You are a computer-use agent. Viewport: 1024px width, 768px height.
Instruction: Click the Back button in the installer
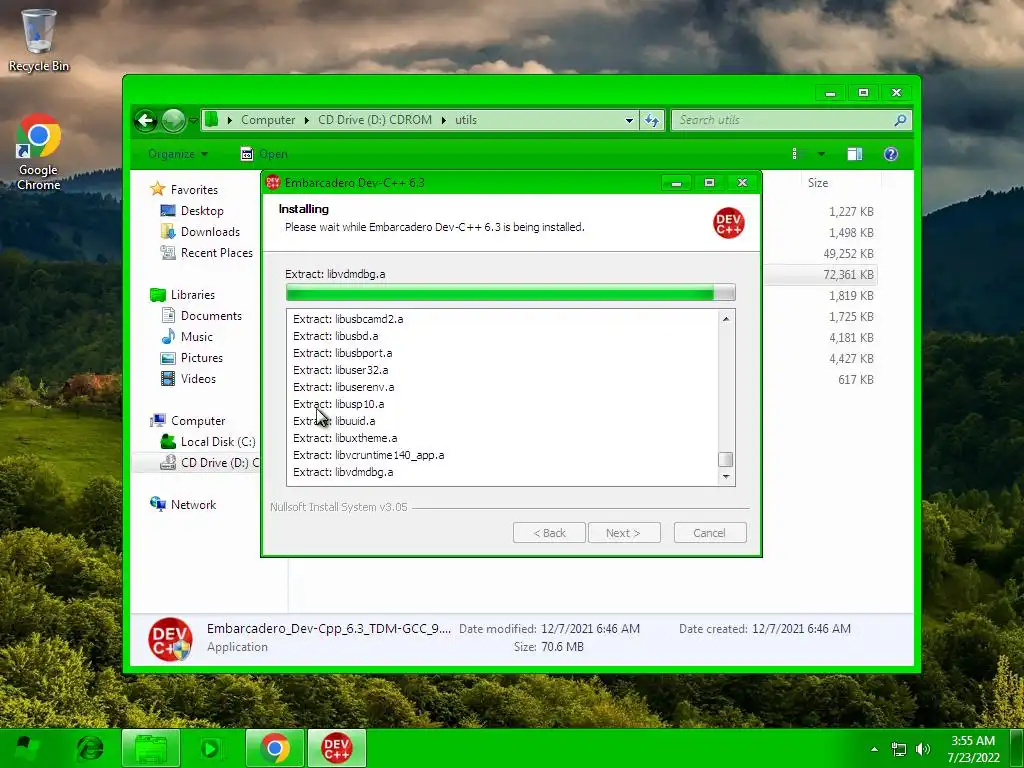coord(549,533)
